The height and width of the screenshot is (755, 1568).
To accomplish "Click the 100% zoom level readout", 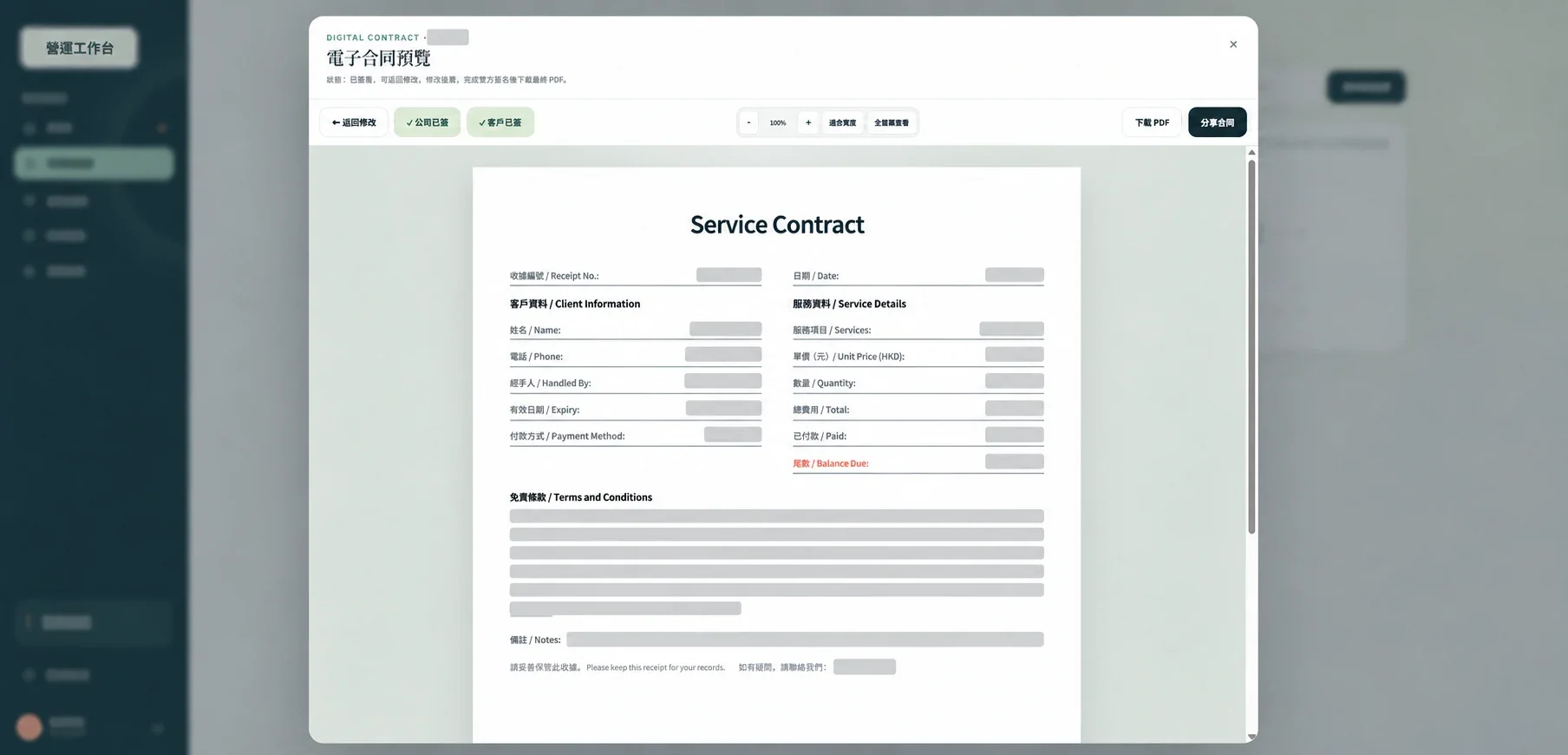I will [x=778, y=123].
